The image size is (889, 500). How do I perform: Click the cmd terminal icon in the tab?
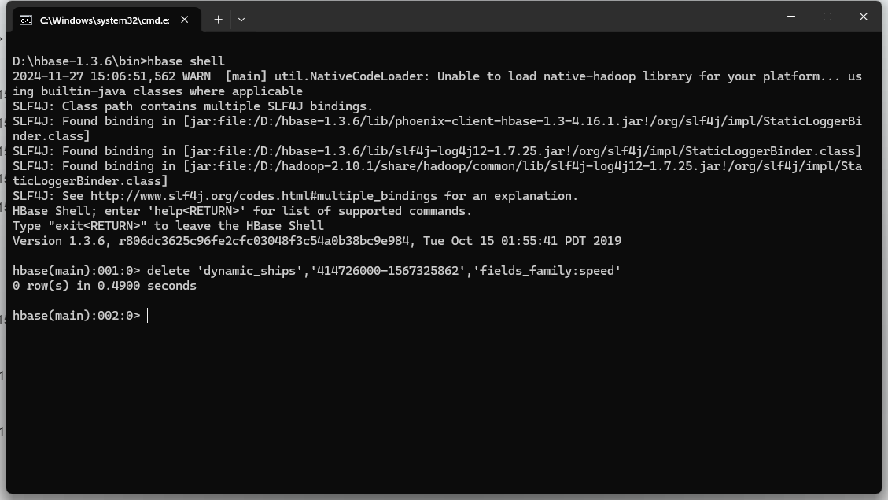point(26,20)
